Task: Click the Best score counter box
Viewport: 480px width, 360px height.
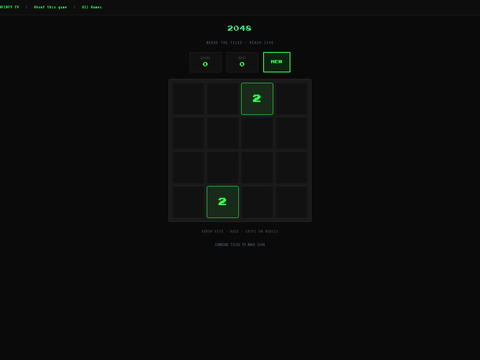Action: 242,62
